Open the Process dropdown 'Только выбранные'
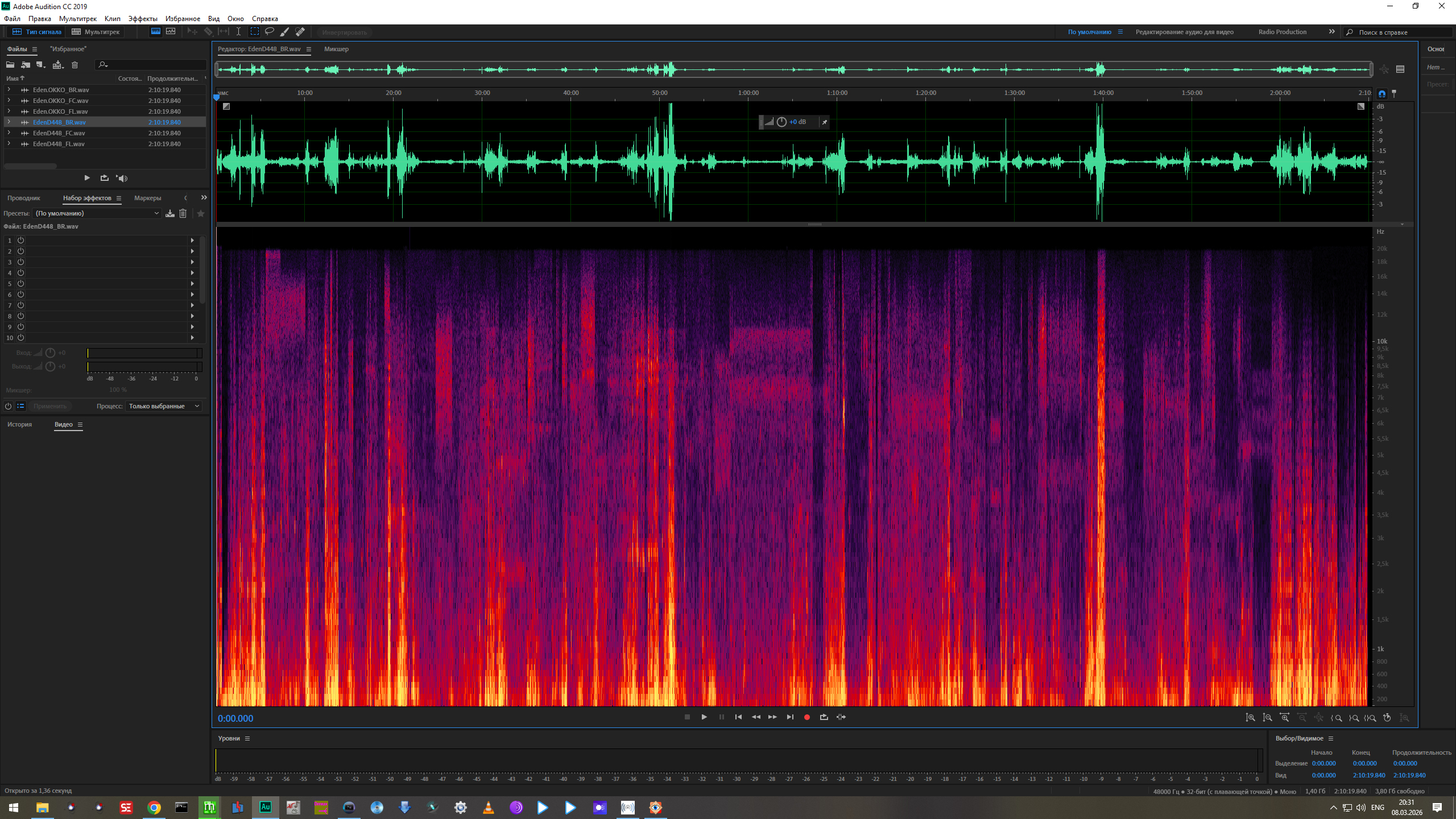 (164, 406)
